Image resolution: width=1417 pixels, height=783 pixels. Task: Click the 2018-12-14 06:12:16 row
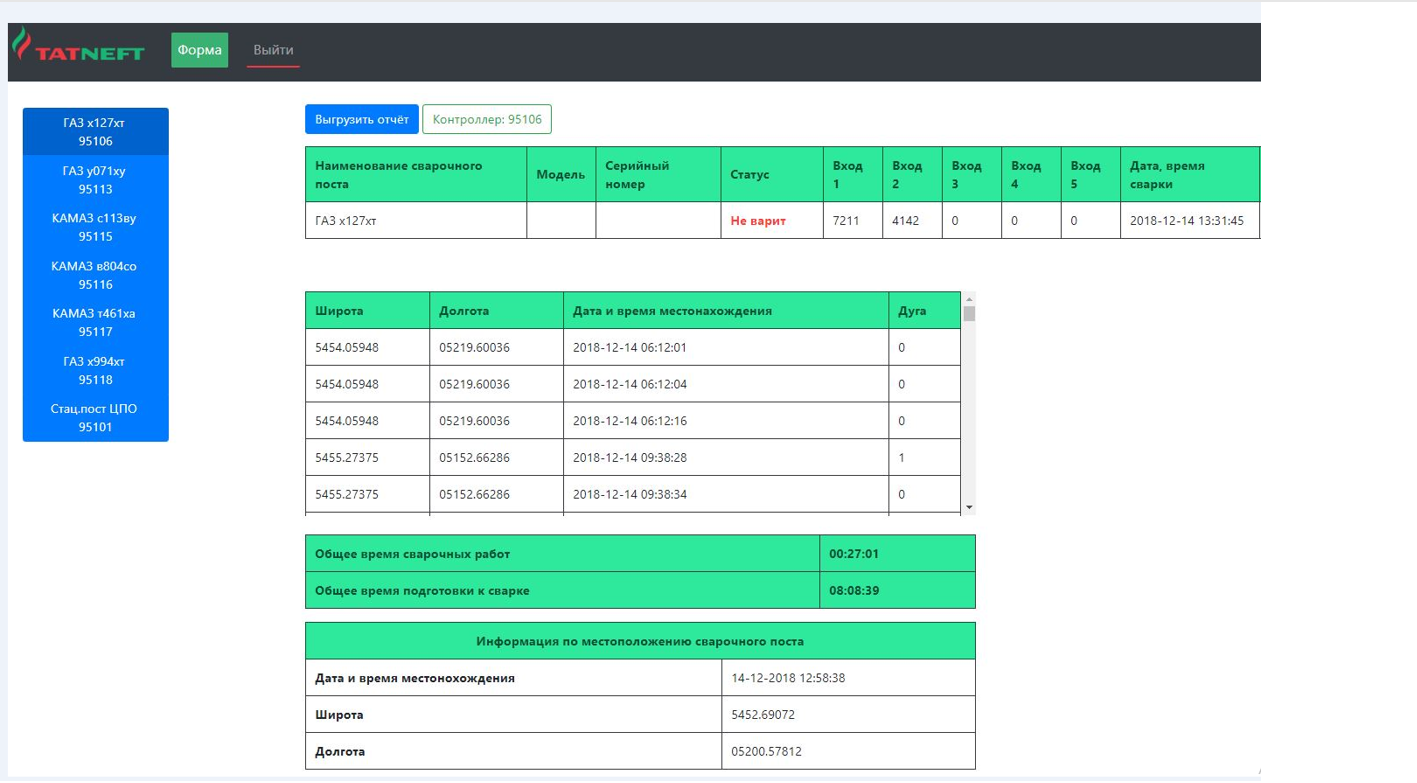633,421
